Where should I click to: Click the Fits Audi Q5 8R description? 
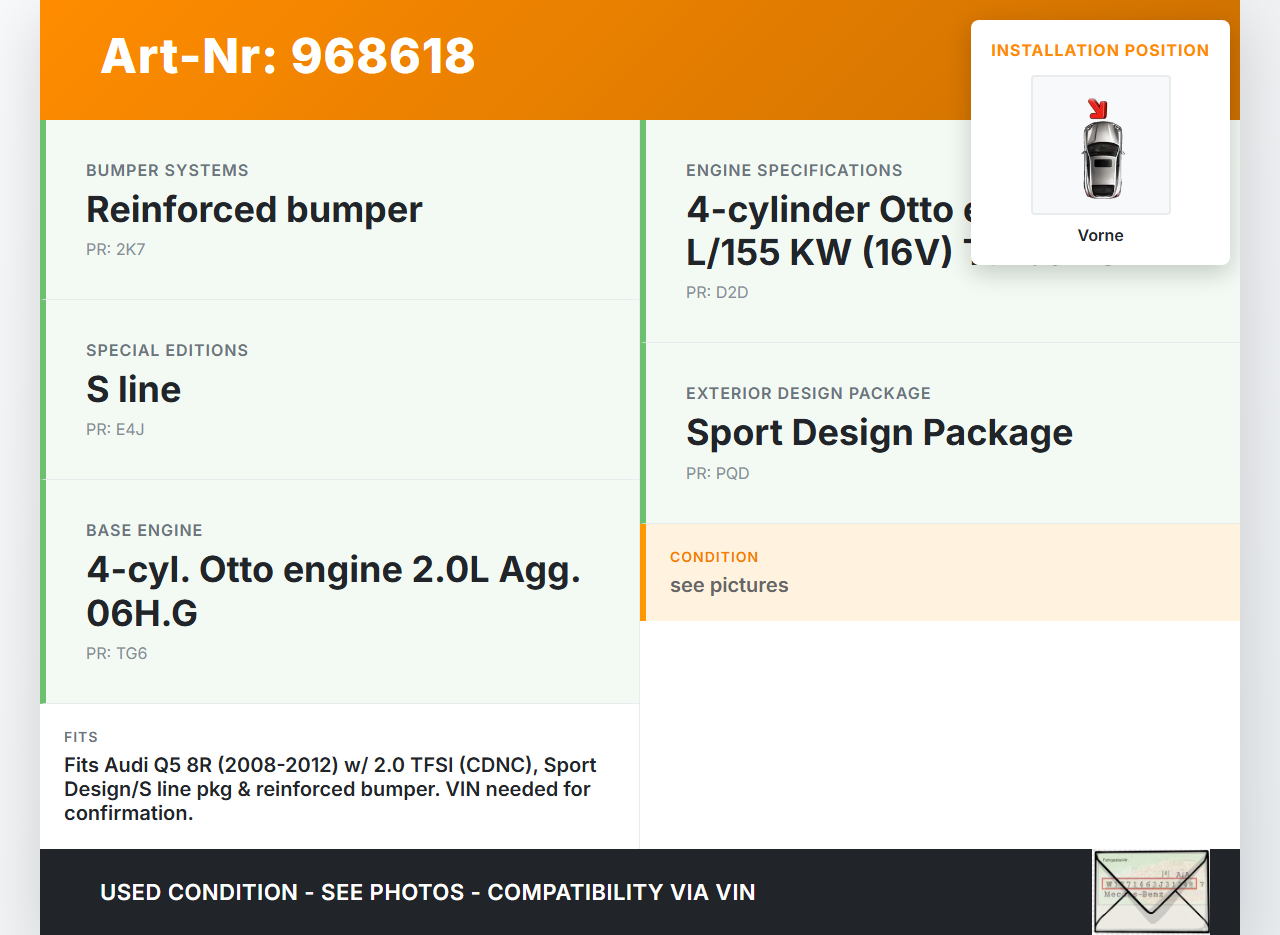(x=330, y=789)
